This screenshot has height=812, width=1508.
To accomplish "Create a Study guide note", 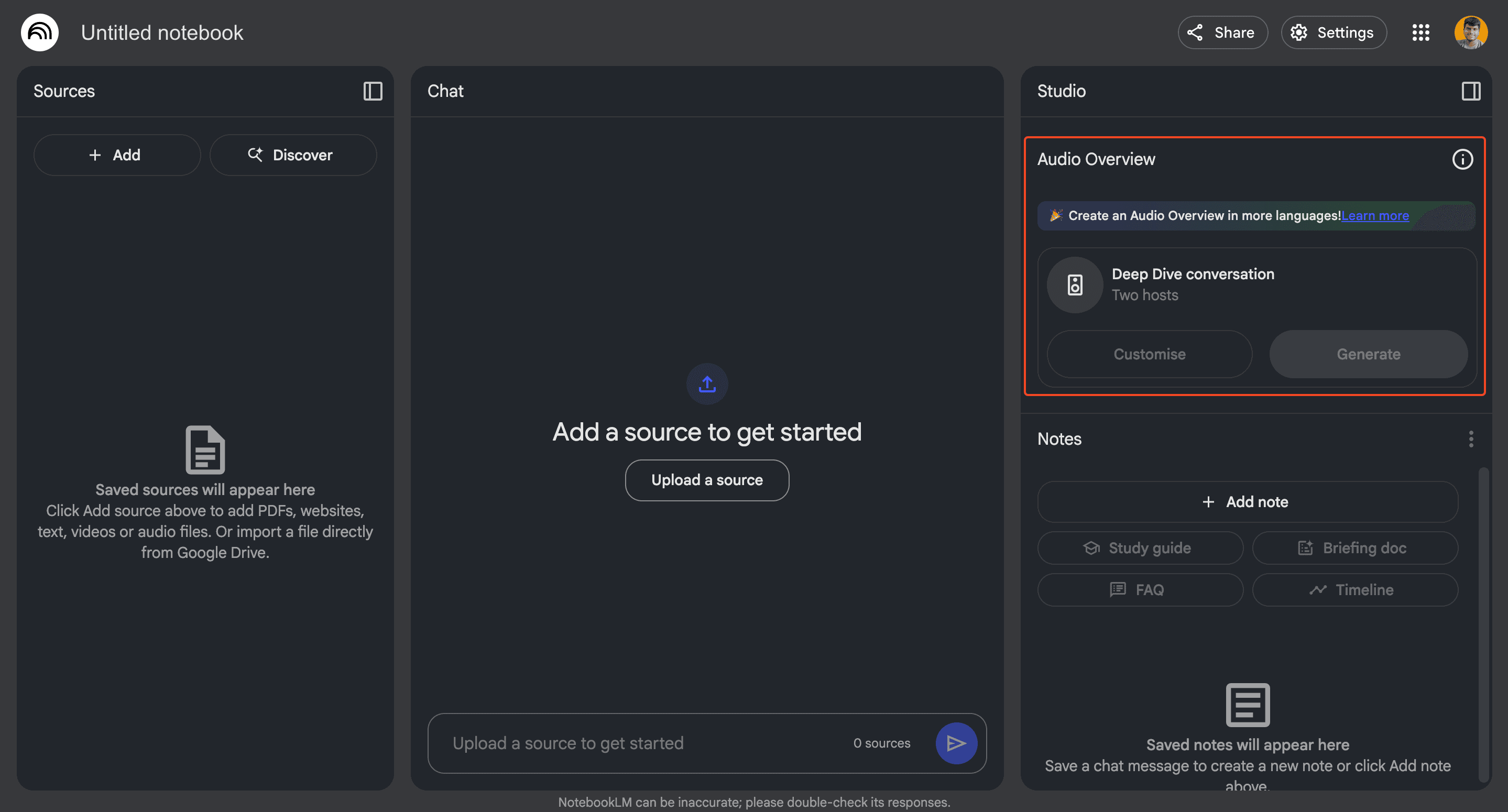I will click(1140, 547).
